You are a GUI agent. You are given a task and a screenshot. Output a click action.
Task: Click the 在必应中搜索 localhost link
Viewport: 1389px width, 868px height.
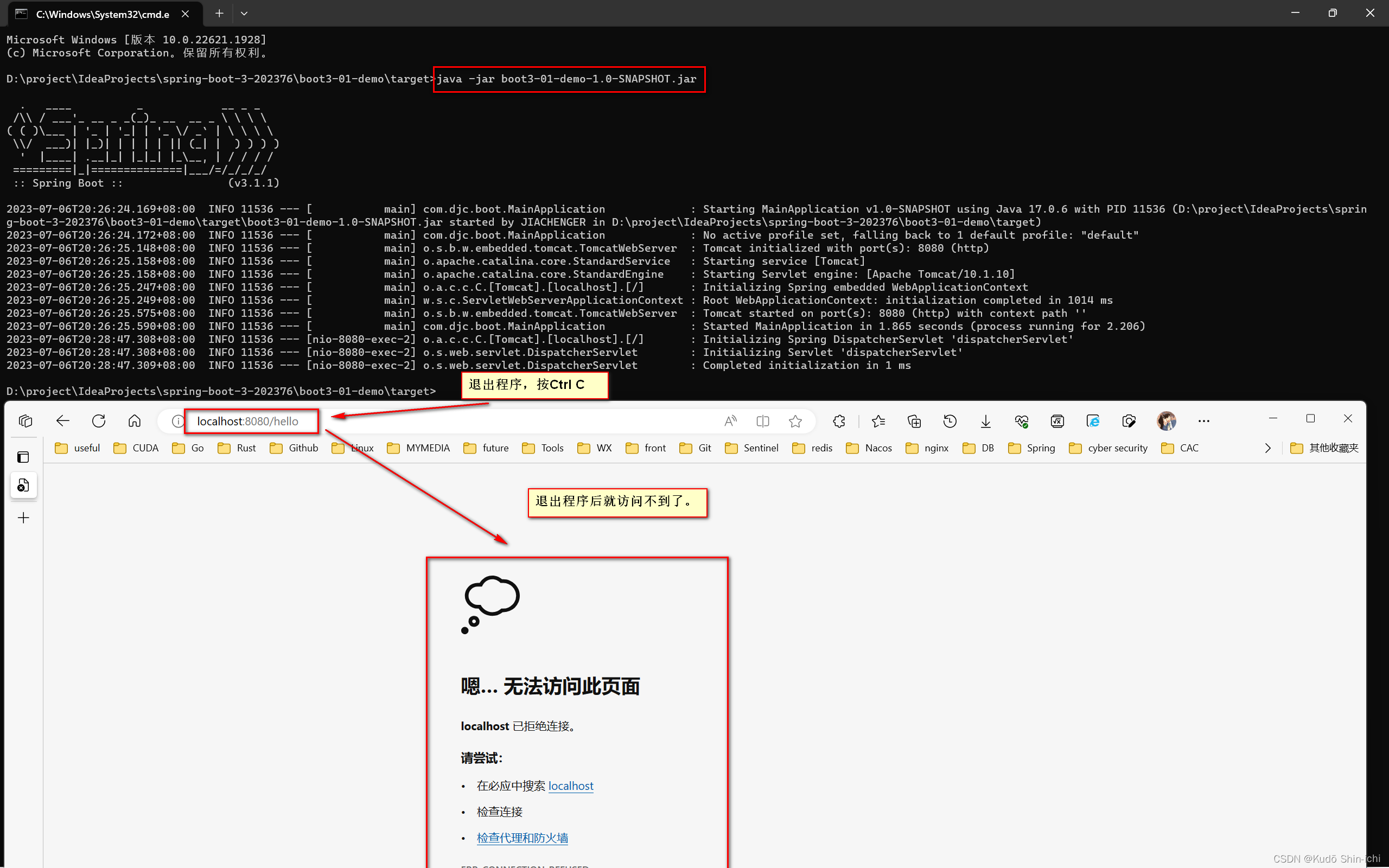[570, 785]
